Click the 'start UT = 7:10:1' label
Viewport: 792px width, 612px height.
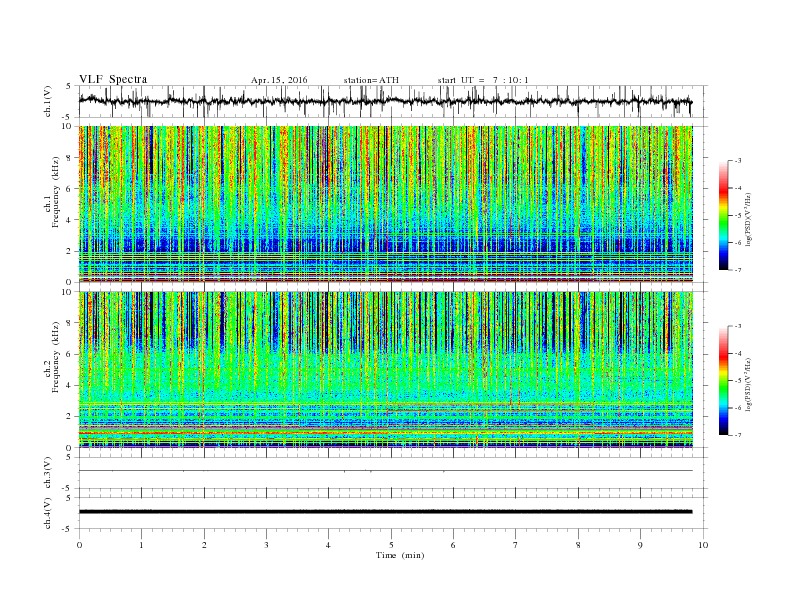click(483, 80)
